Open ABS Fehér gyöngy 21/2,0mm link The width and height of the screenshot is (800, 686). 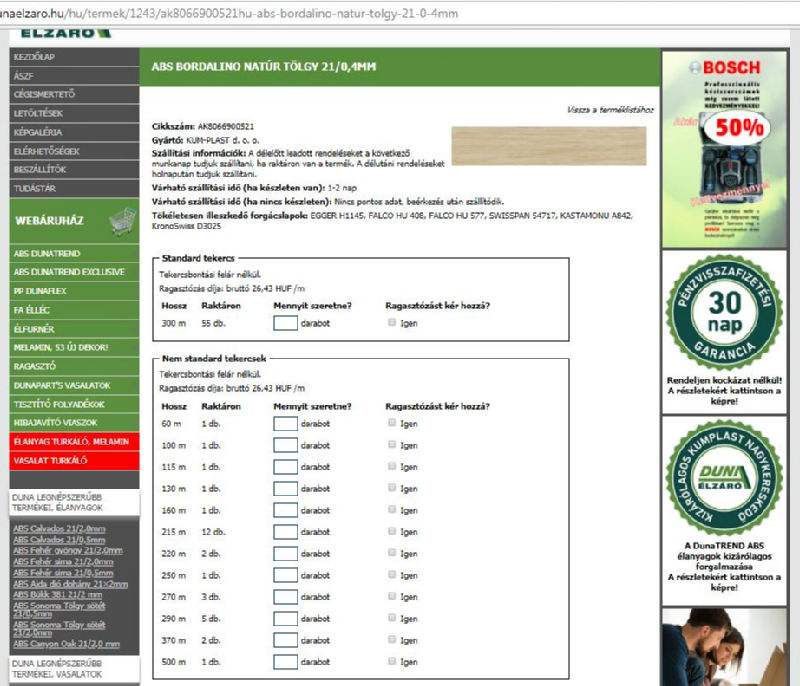pyautogui.click(x=68, y=550)
